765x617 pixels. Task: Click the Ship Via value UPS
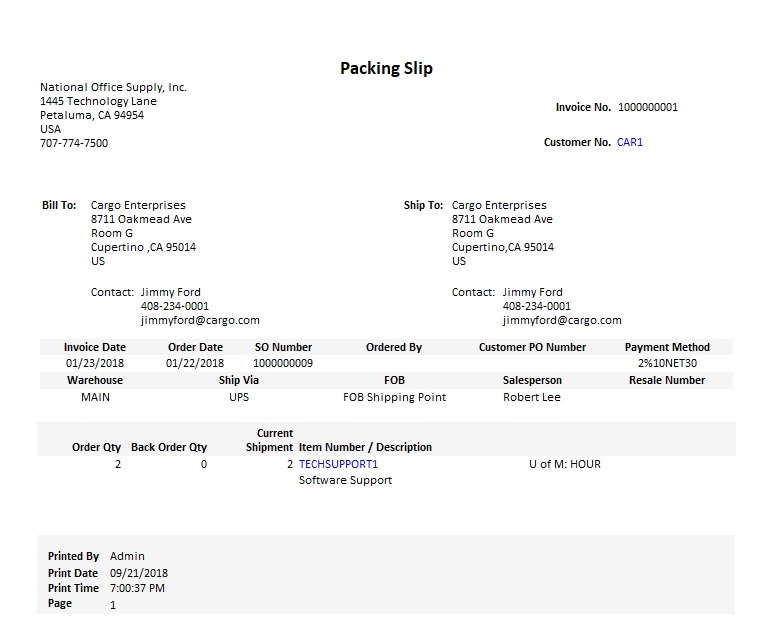pos(239,397)
